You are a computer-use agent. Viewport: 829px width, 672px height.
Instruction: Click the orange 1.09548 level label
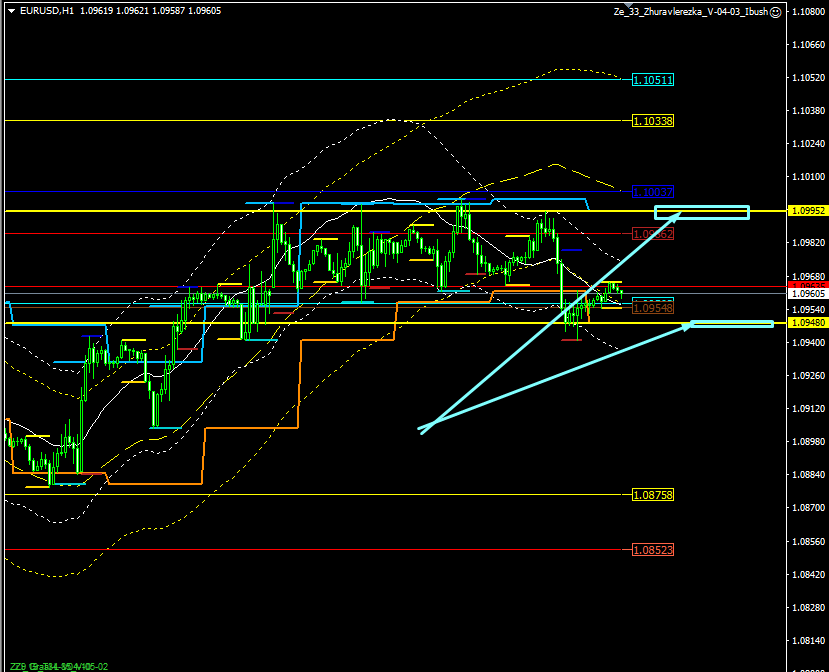[x=653, y=309]
